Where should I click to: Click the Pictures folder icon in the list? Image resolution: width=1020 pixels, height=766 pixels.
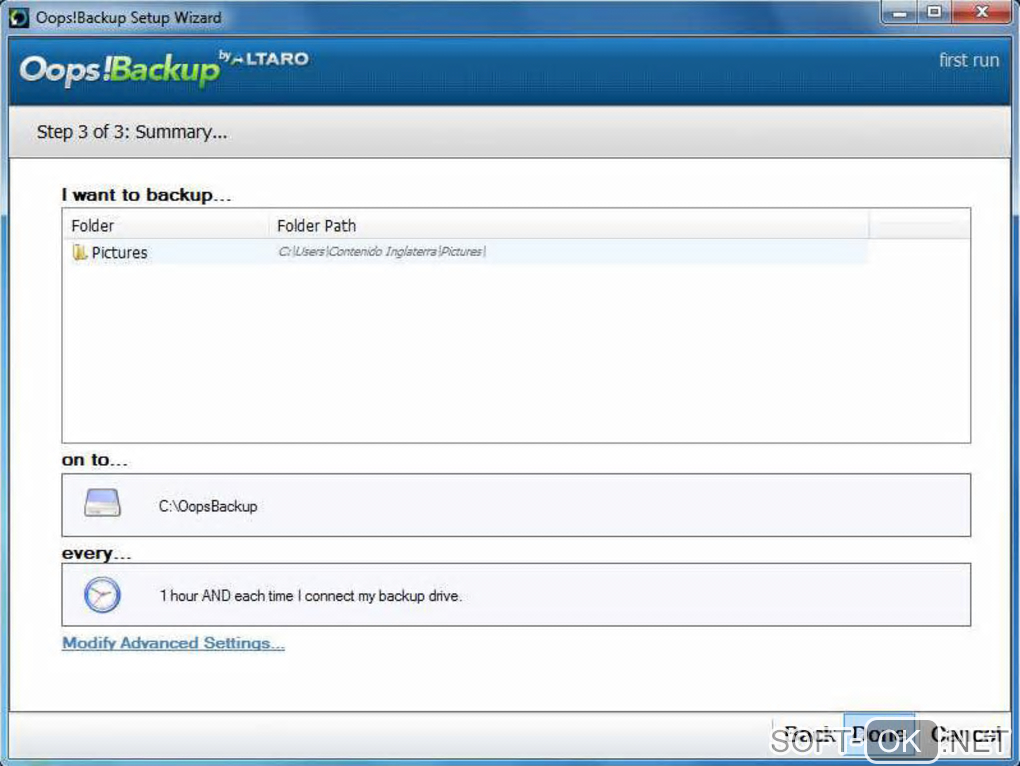tap(79, 252)
